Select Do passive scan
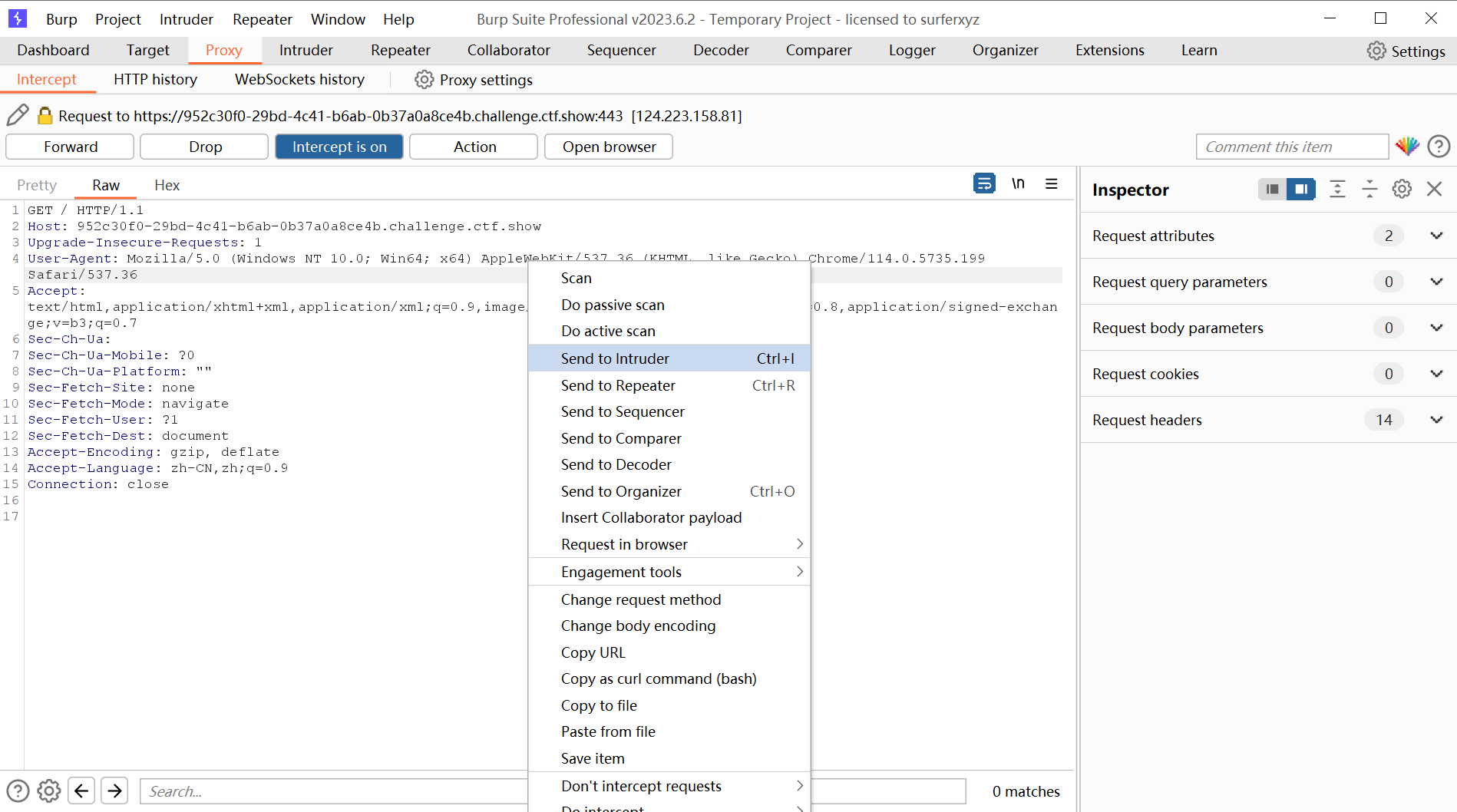Image resolution: width=1457 pixels, height=812 pixels. (x=669, y=305)
